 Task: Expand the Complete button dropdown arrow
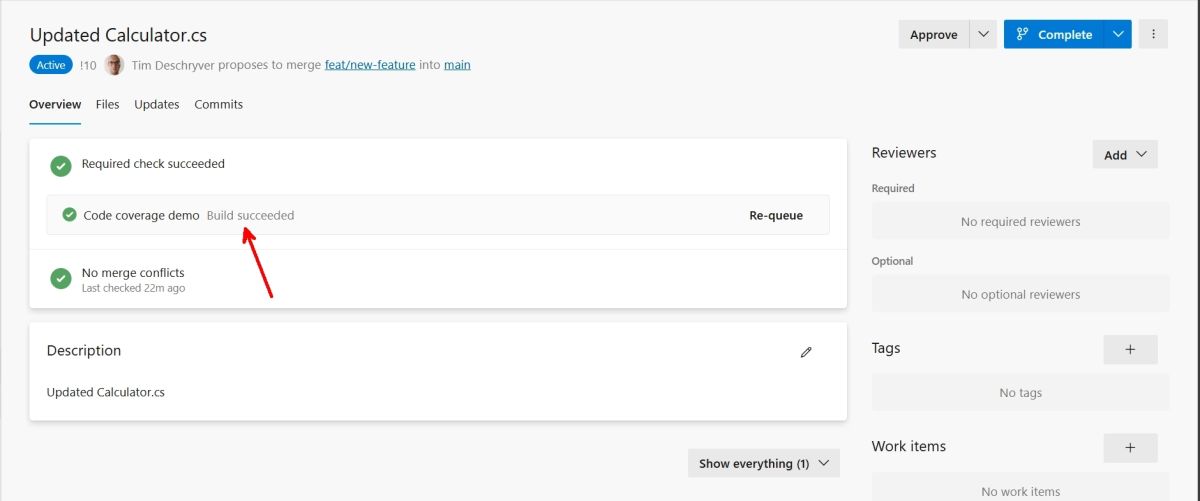[1118, 34]
